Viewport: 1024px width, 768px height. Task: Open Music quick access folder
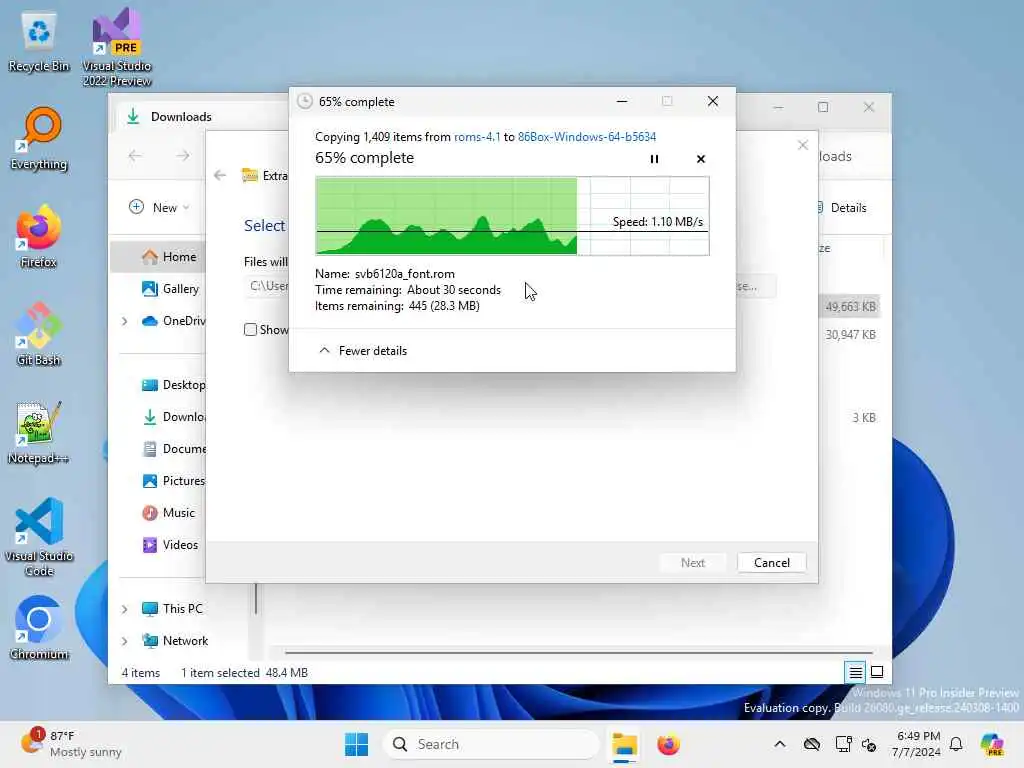click(x=168, y=513)
